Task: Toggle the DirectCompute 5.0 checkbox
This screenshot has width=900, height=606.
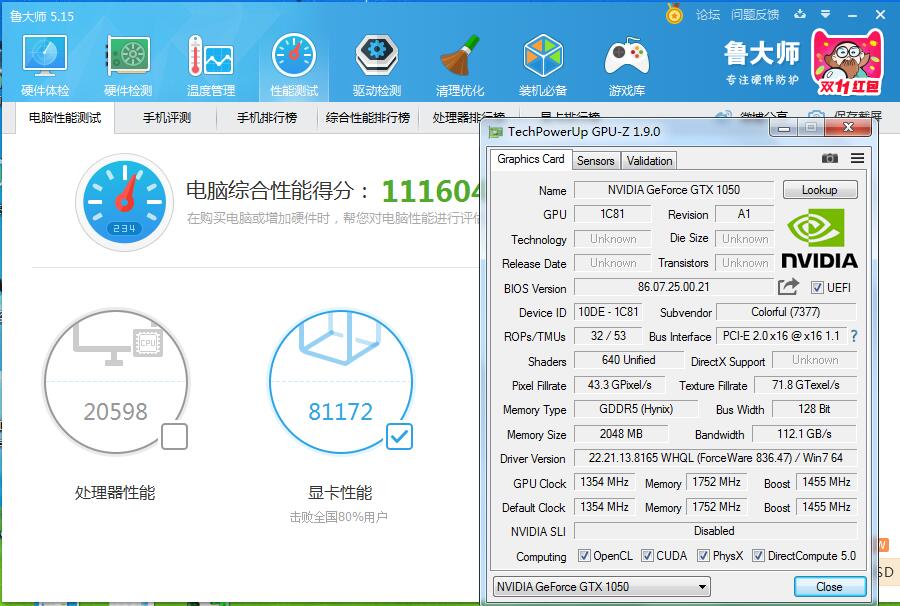Action: (759, 556)
